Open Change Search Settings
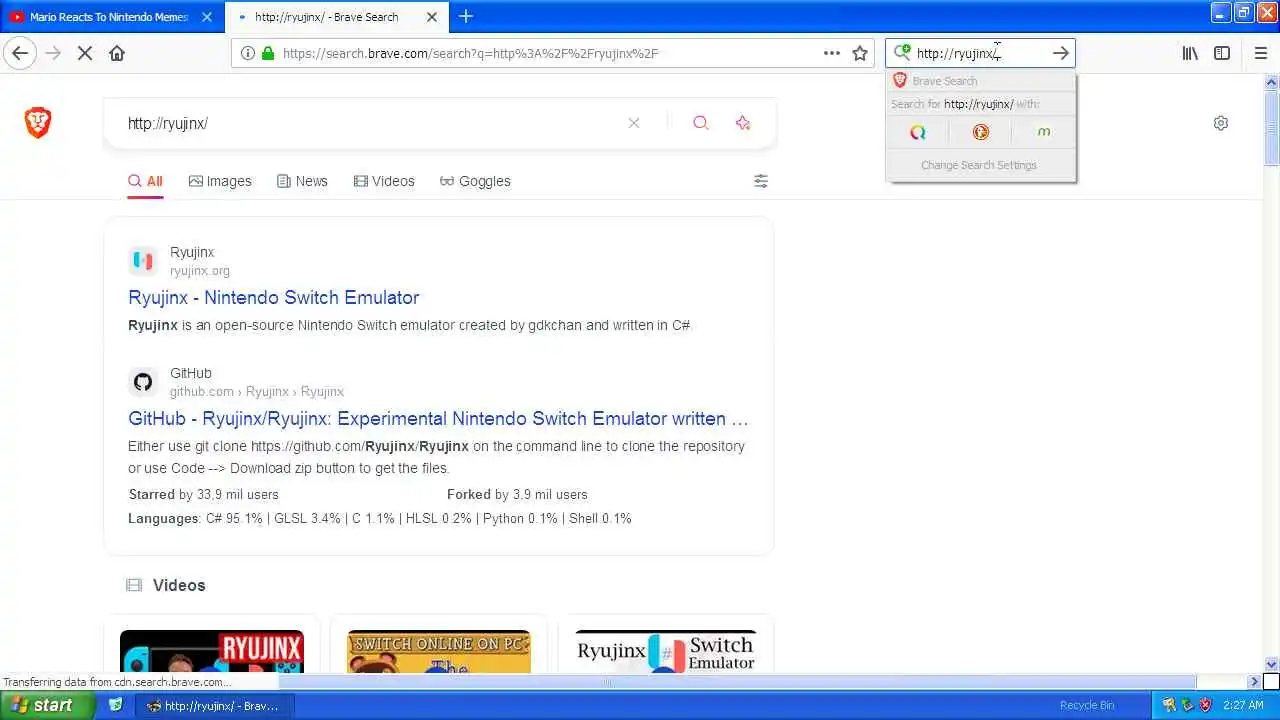The width and height of the screenshot is (1280, 720). pos(979,165)
